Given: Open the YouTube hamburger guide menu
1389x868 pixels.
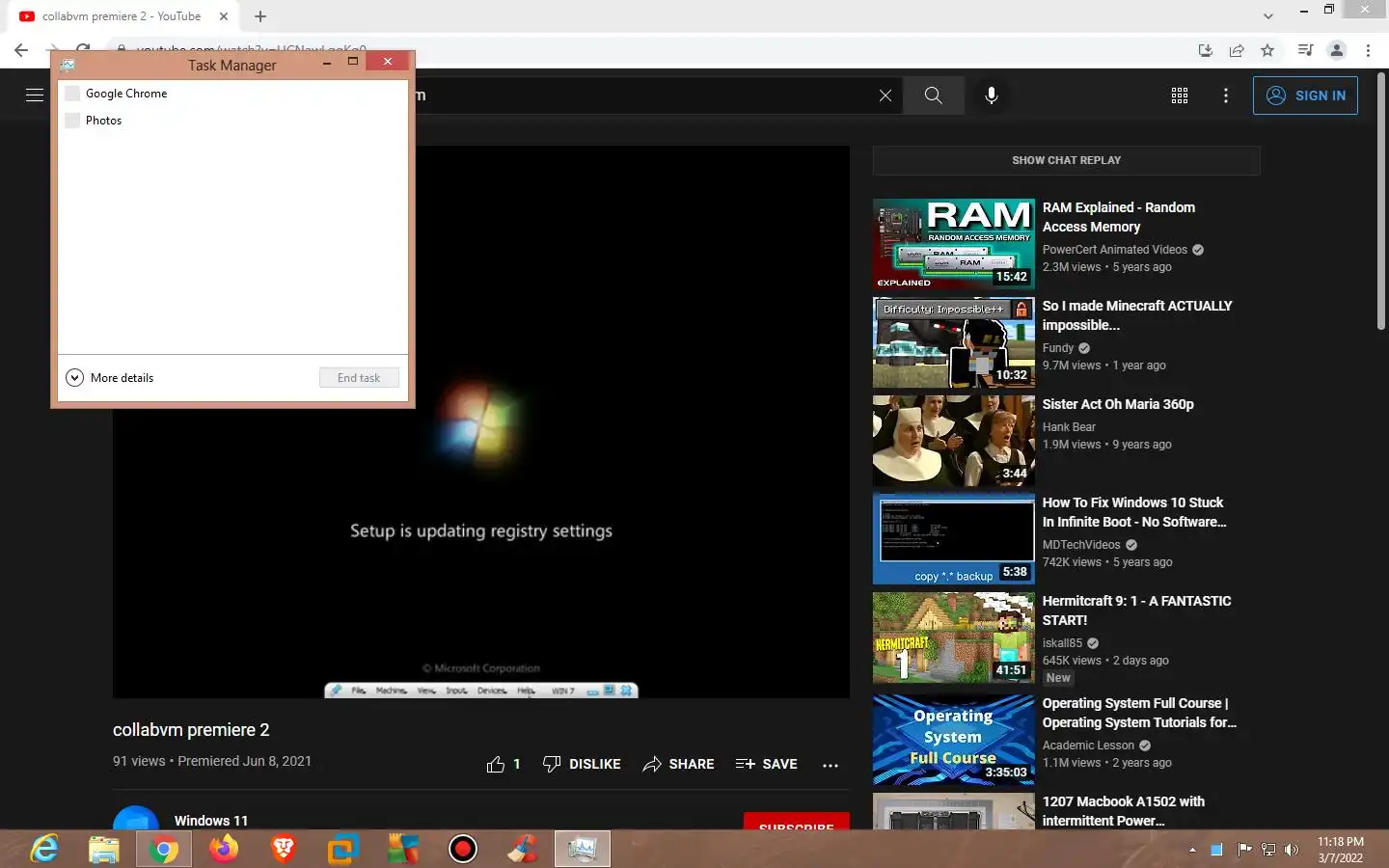Looking at the screenshot, I should coord(35,95).
